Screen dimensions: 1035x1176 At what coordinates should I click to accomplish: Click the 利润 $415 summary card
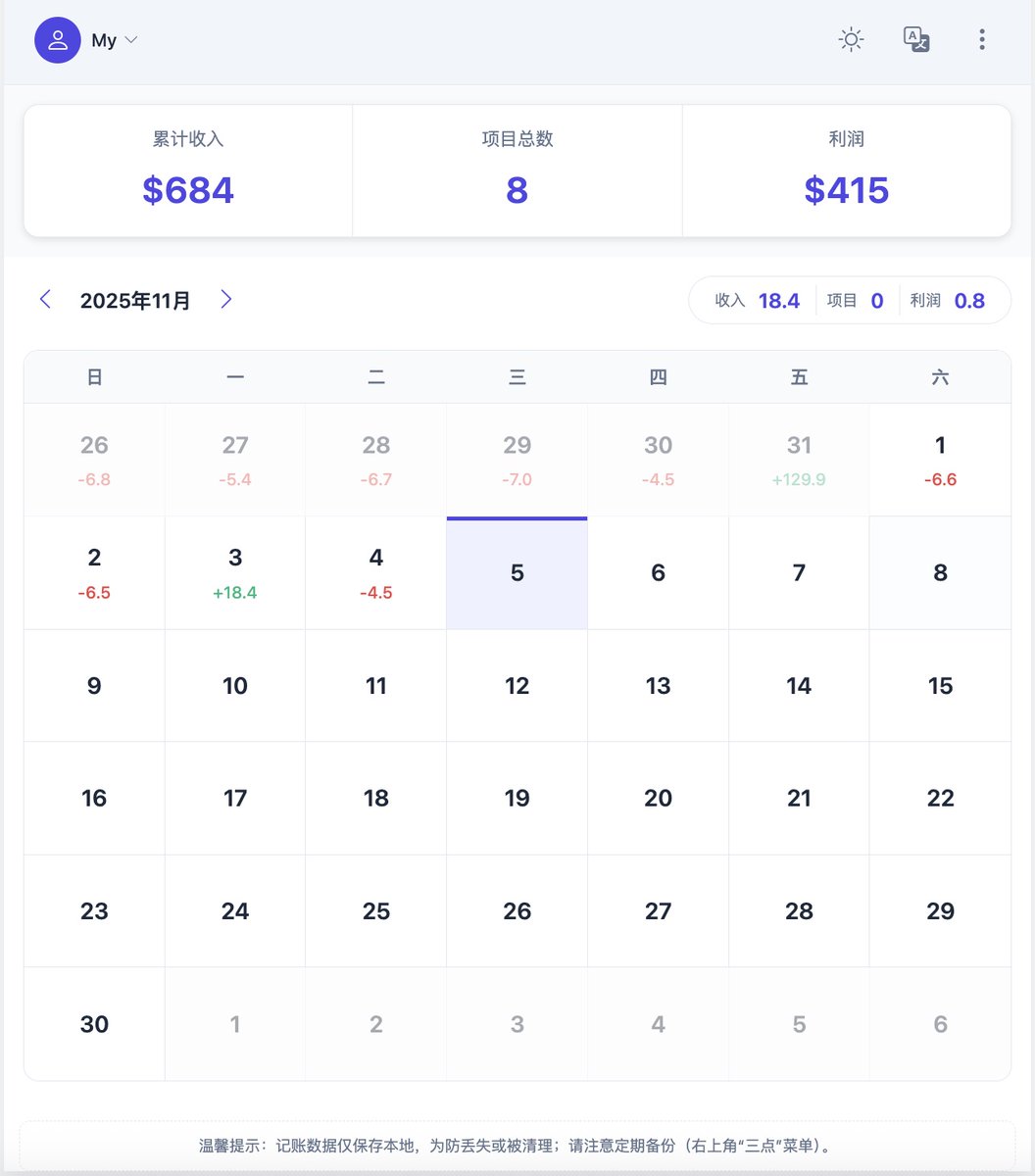pyautogui.click(x=847, y=171)
